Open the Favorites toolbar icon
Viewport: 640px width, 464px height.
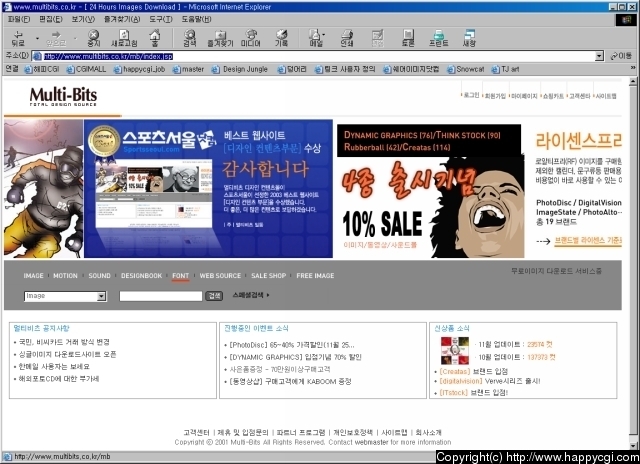[220, 38]
